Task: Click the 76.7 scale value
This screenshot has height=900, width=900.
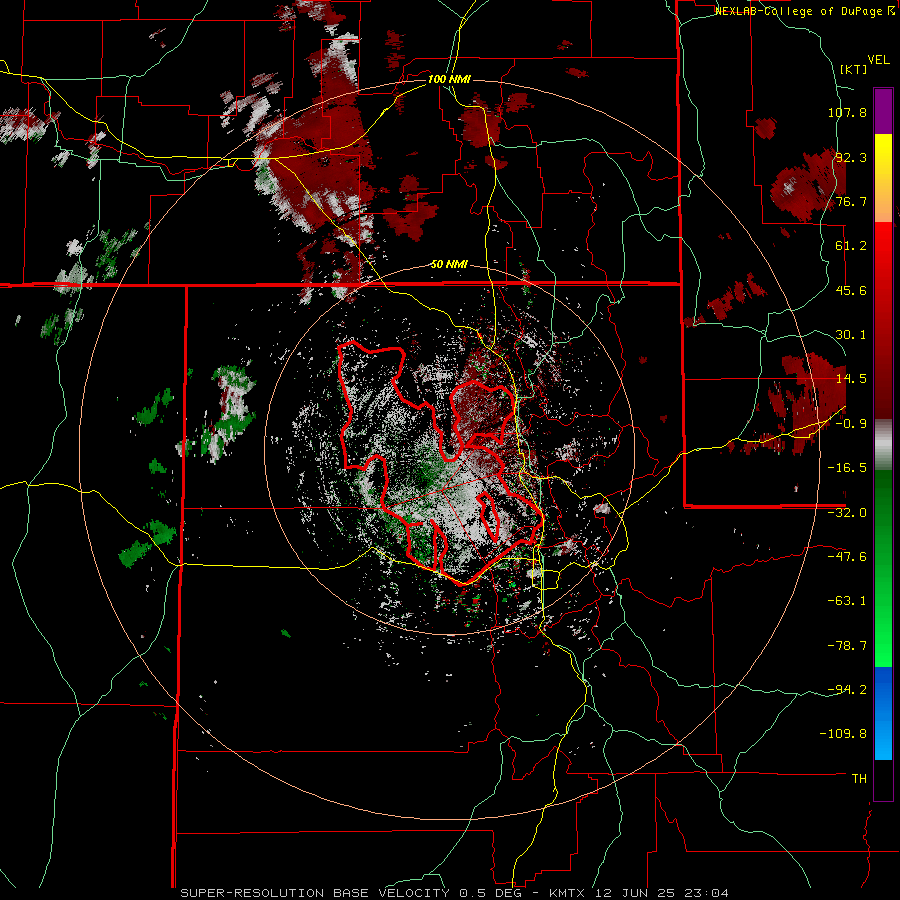Action: point(851,201)
